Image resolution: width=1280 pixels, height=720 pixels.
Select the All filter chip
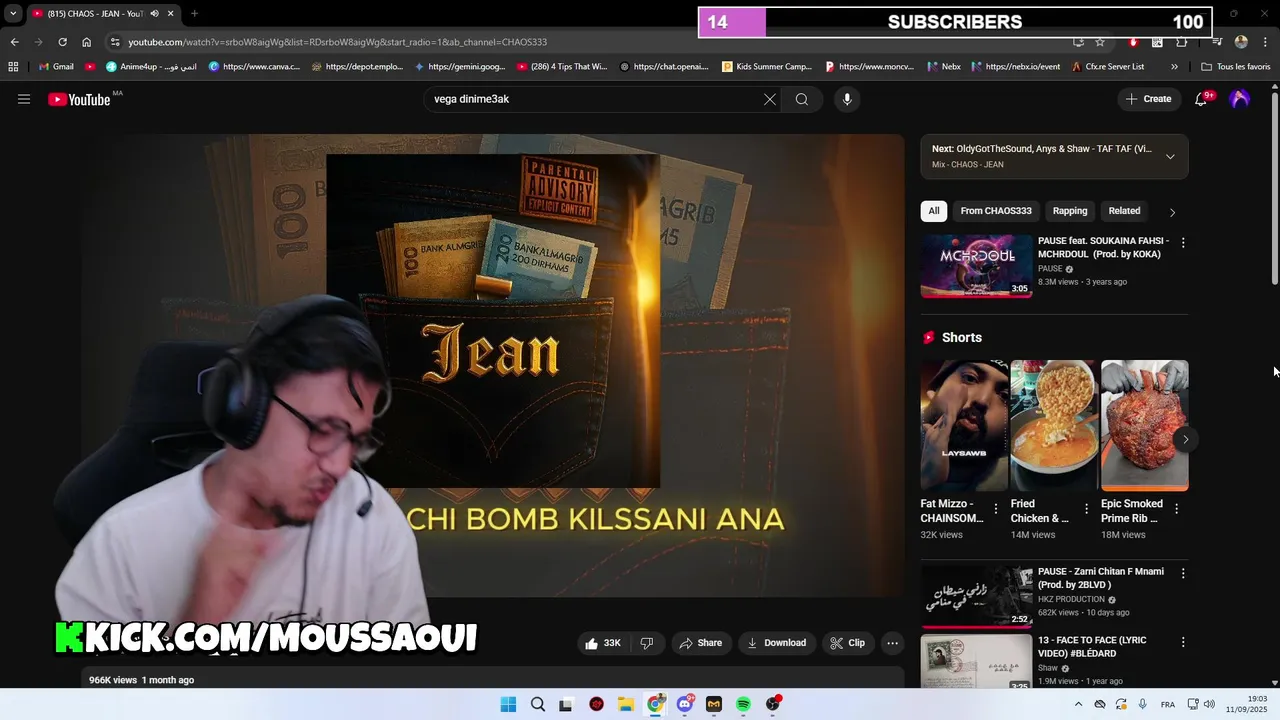[934, 211]
